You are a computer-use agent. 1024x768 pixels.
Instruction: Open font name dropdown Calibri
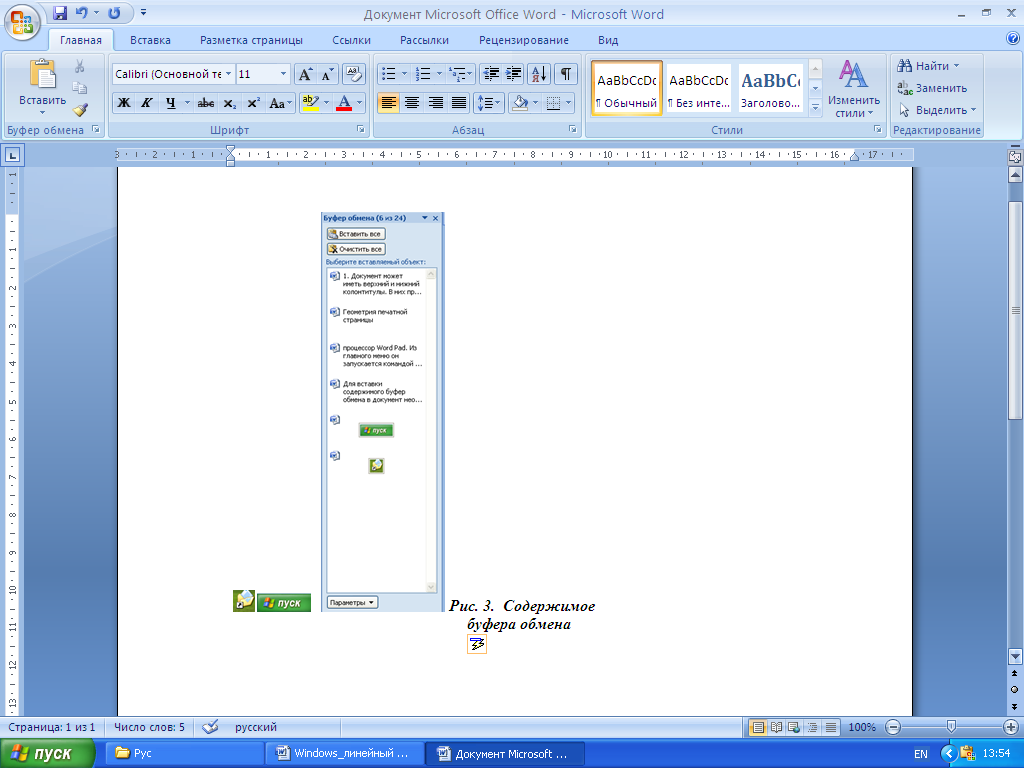coord(228,74)
